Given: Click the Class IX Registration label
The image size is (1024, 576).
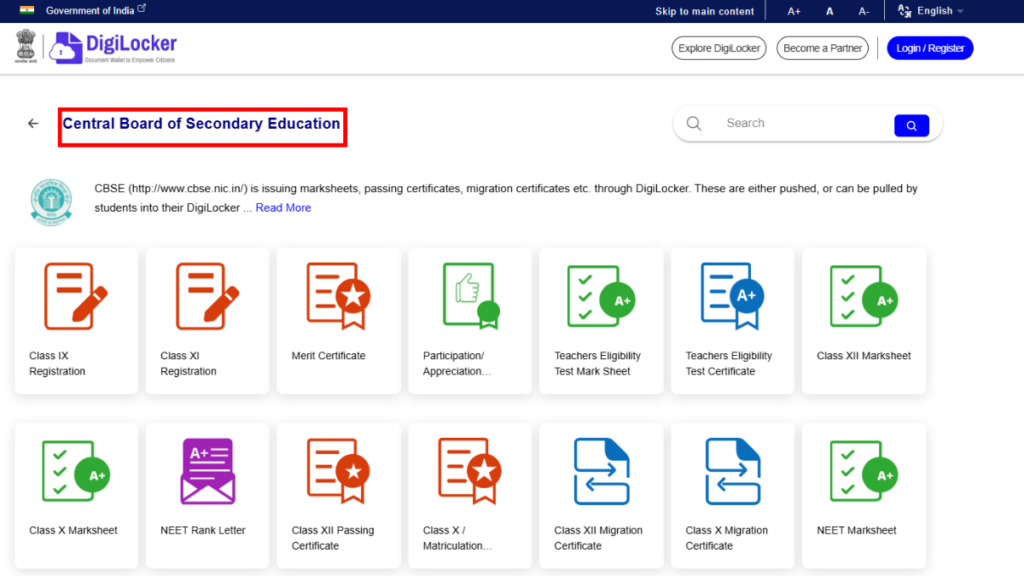Looking at the screenshot, I should (57, 363).
